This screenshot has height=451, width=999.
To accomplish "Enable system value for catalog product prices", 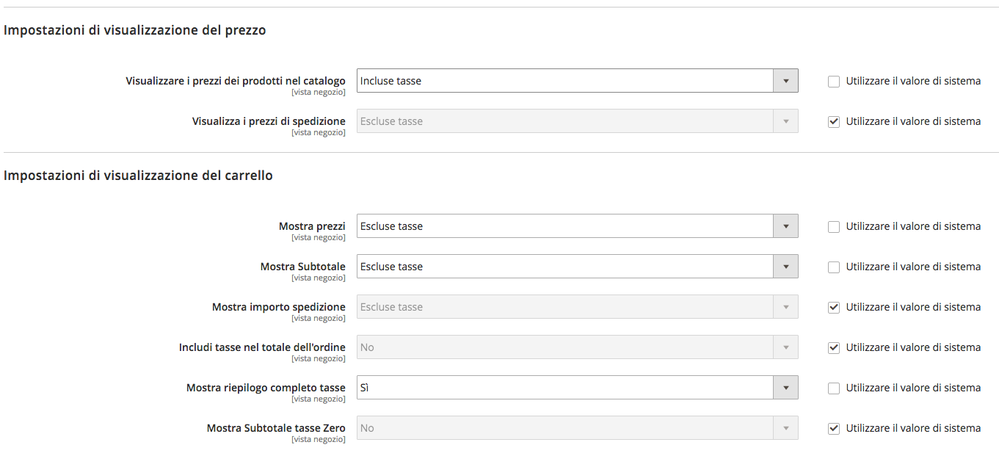I will pyautogui.click(x=833, y=81).
